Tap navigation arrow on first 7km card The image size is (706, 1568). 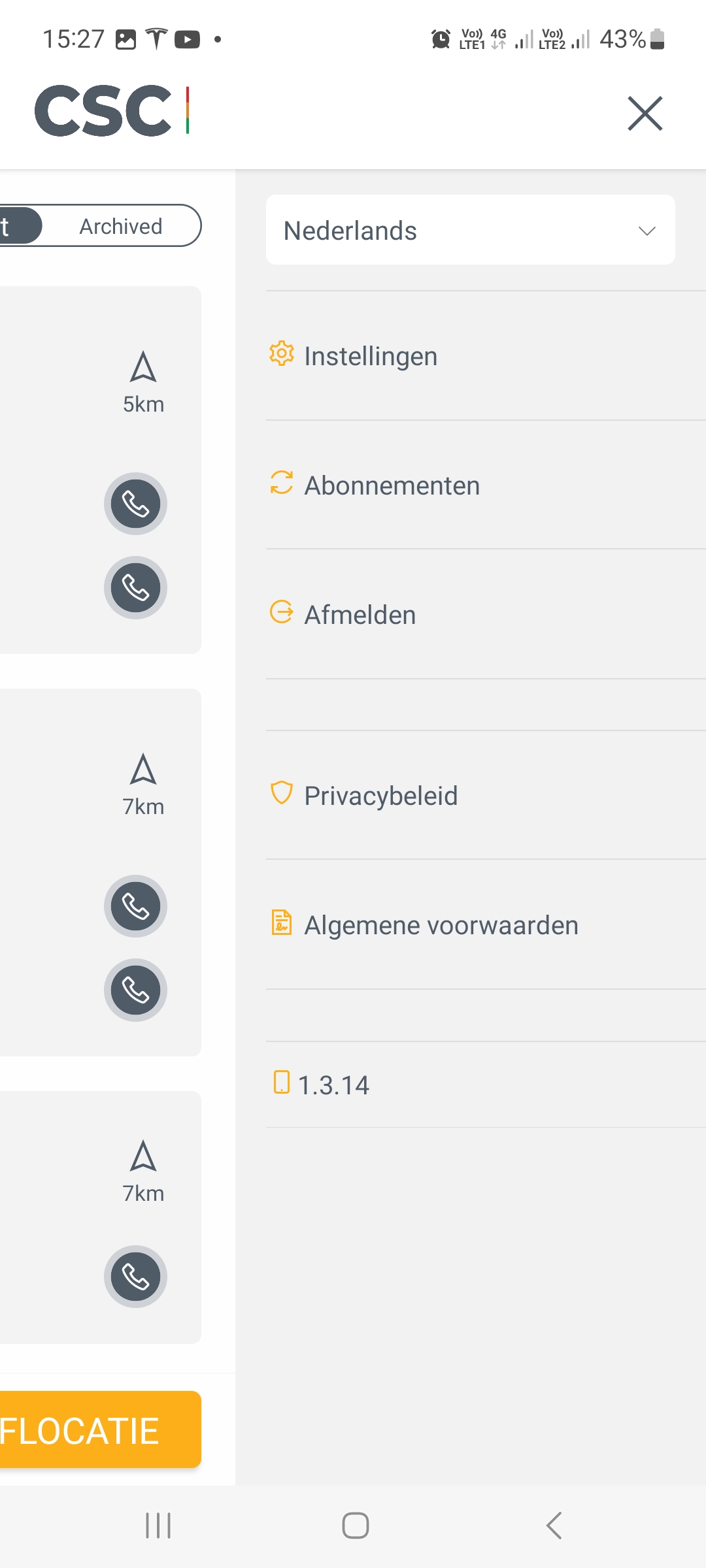click(x=143, y=769)
